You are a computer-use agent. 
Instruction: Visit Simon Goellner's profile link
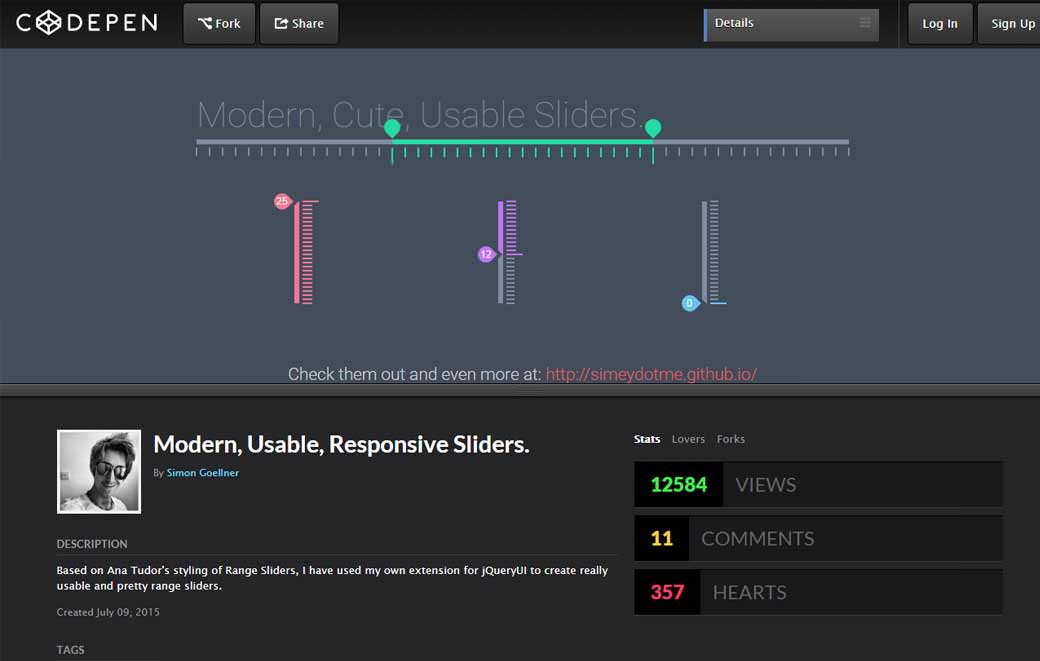click(205, 472)
